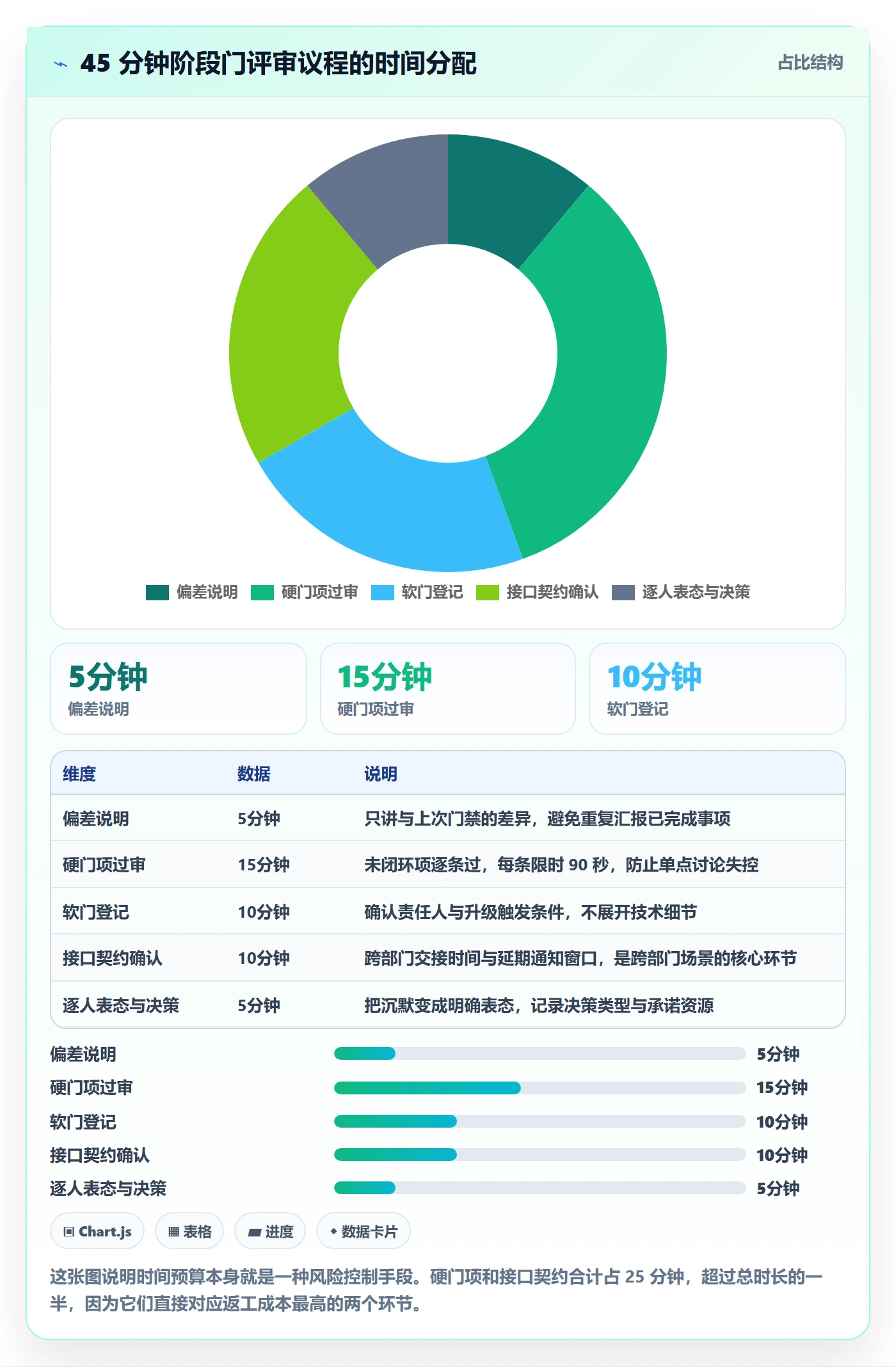This screenshot has width=896, height=1367.
Task: Click the 维度 column header
Action: 79,774
